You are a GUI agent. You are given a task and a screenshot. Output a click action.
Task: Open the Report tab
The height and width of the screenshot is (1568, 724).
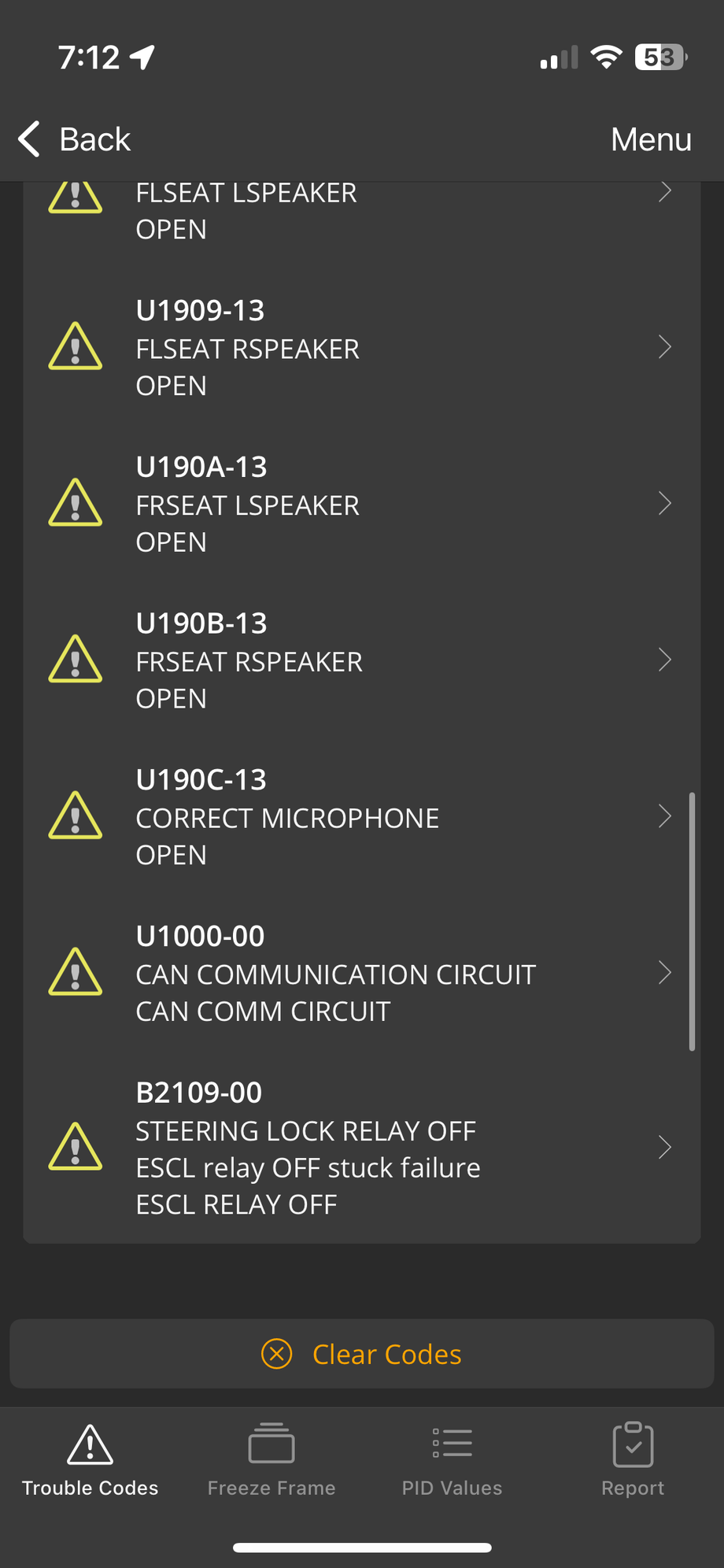pyautogui.click(x=633, y=1459)
